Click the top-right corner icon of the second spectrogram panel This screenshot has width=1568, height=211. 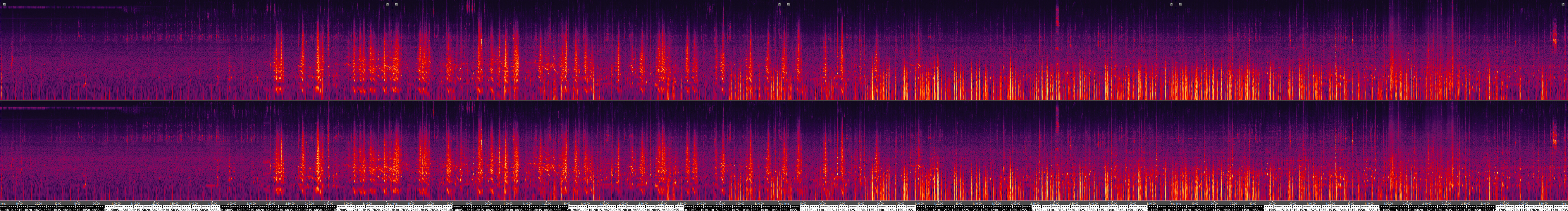[x=779, y=4]
